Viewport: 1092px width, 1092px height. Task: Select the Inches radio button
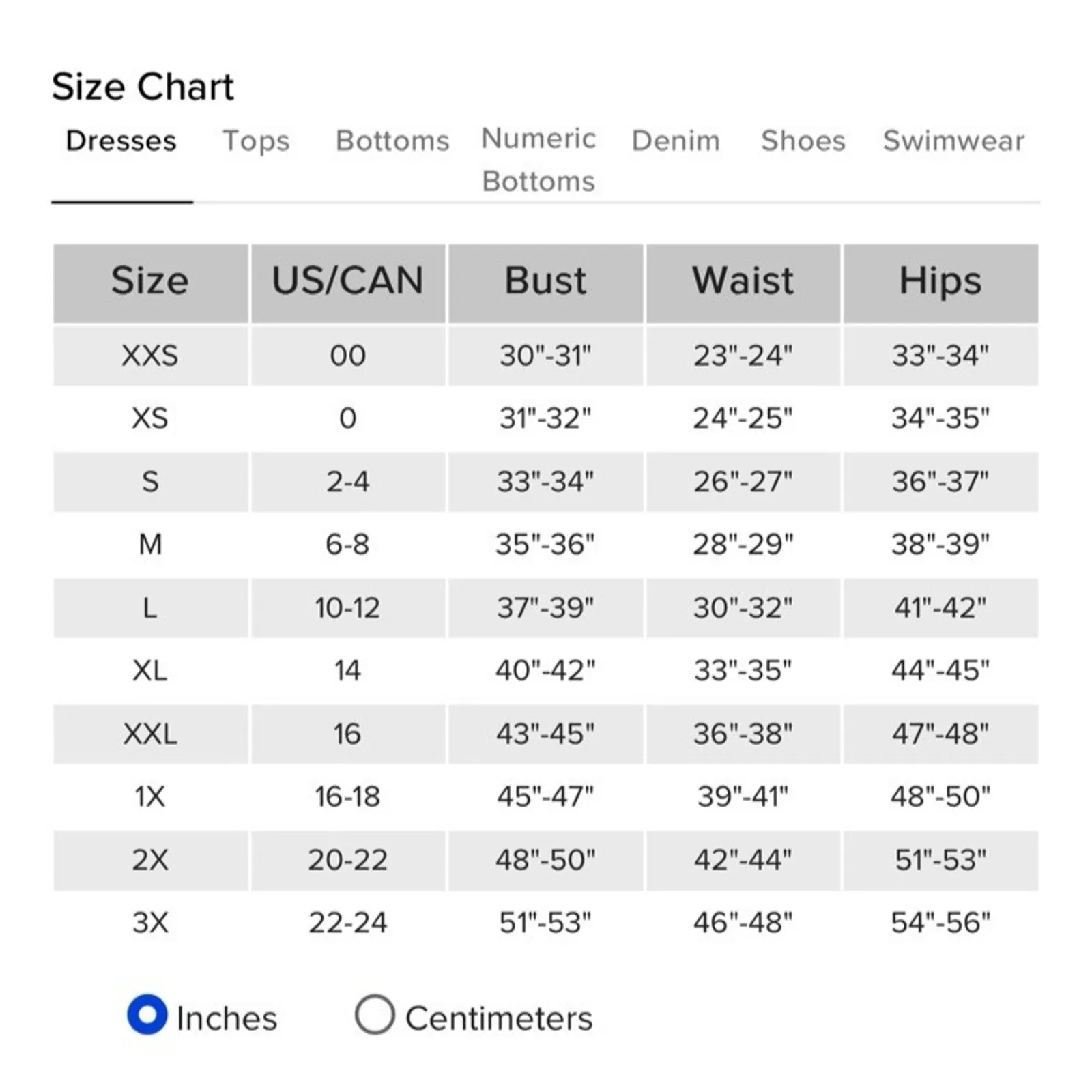(x=147, y=1015)
